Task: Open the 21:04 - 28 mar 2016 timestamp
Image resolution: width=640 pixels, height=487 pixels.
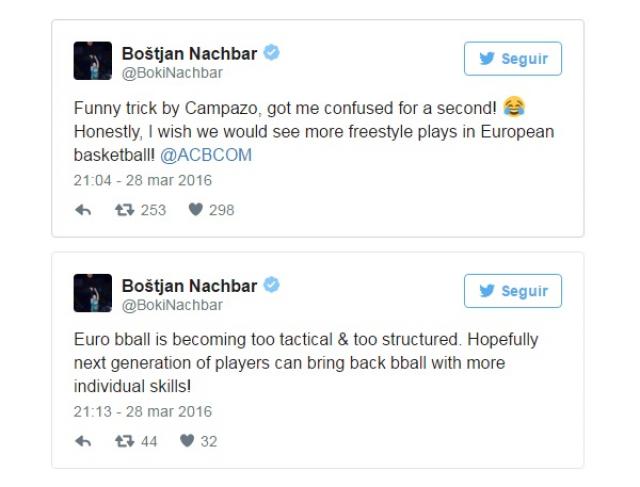Action: (x=143, y=181)
